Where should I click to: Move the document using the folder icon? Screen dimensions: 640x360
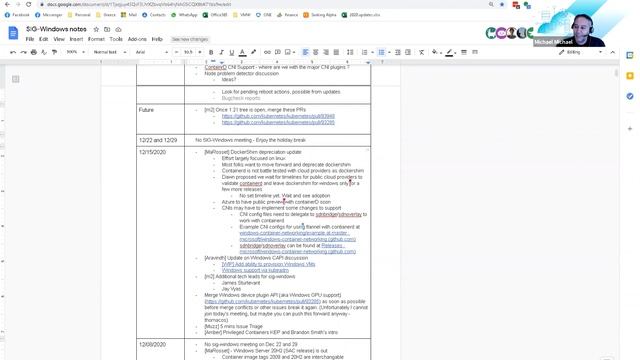point(107,29)
